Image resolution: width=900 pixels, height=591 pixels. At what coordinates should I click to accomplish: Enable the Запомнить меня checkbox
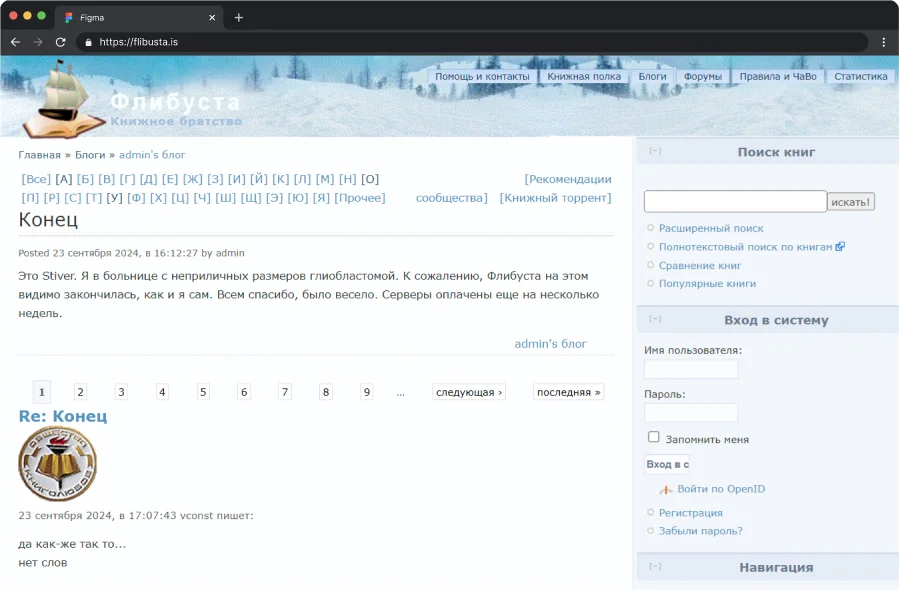pos(654,438)
